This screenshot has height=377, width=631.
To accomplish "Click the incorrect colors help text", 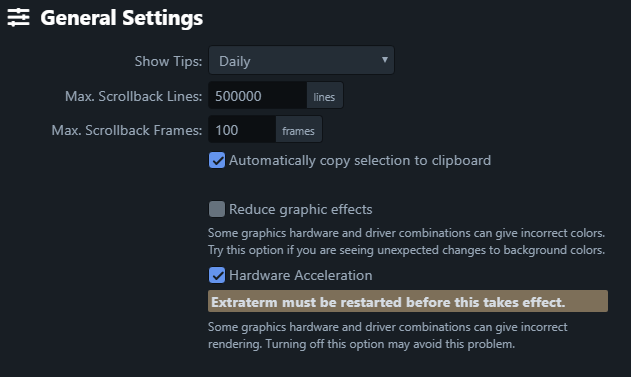I will click(406, 241).
